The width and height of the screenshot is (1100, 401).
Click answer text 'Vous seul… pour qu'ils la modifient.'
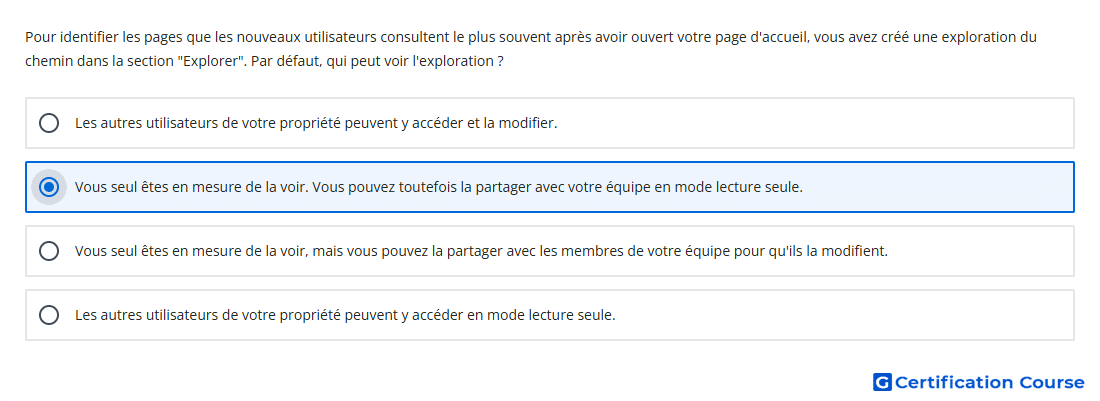[481, 251]
